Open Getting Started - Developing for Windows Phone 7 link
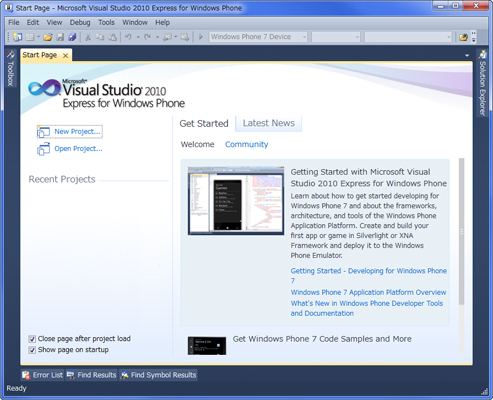The width and height of the screenshot is (493, 400). (x=368, y=275)
